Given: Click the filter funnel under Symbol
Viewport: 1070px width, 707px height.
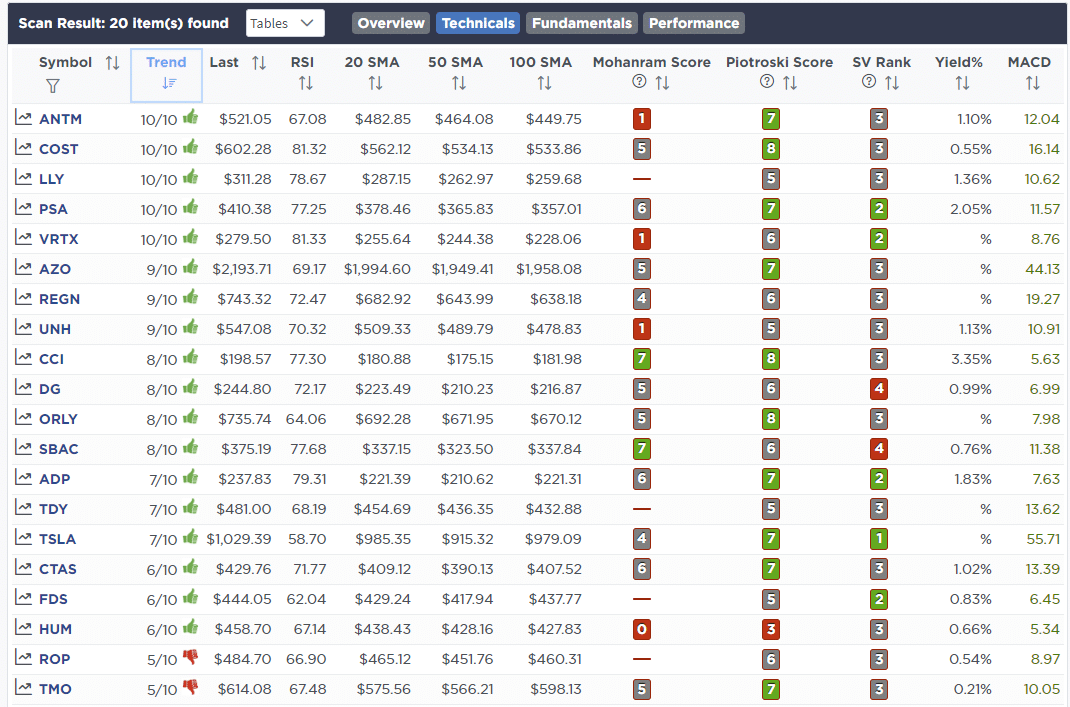Looking at the screenshot, I should pos(52,86).
